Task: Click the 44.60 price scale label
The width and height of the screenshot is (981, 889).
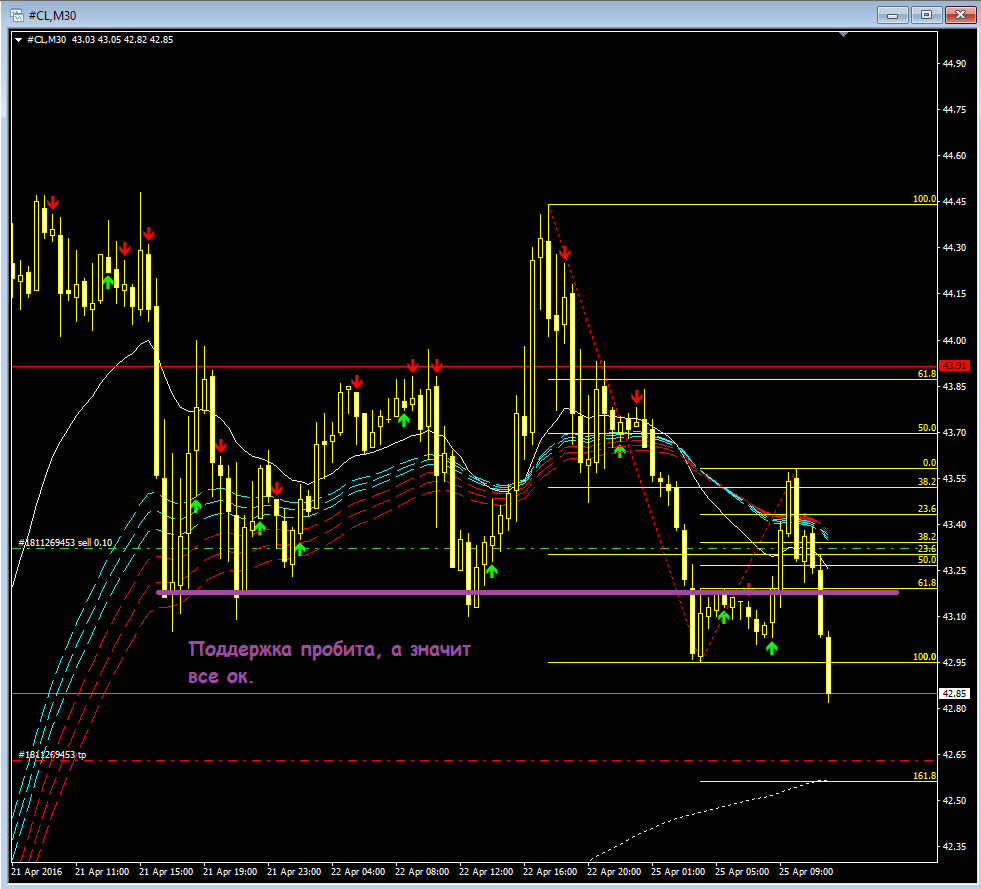Action: coord(954,156)
